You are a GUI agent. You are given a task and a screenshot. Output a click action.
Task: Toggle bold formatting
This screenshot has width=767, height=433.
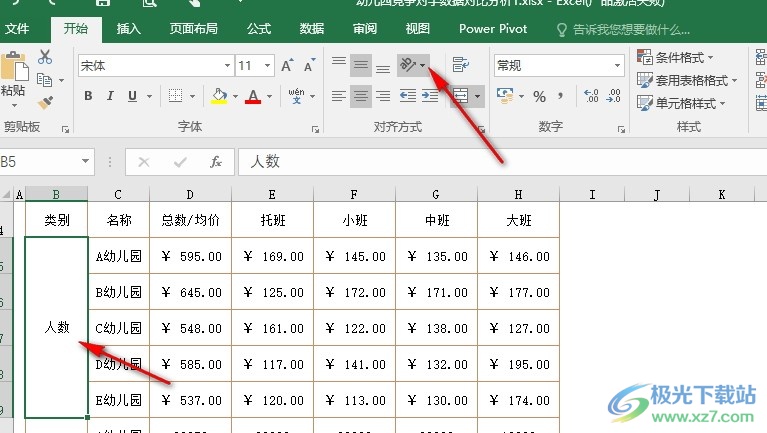click(x=88, y=96)
